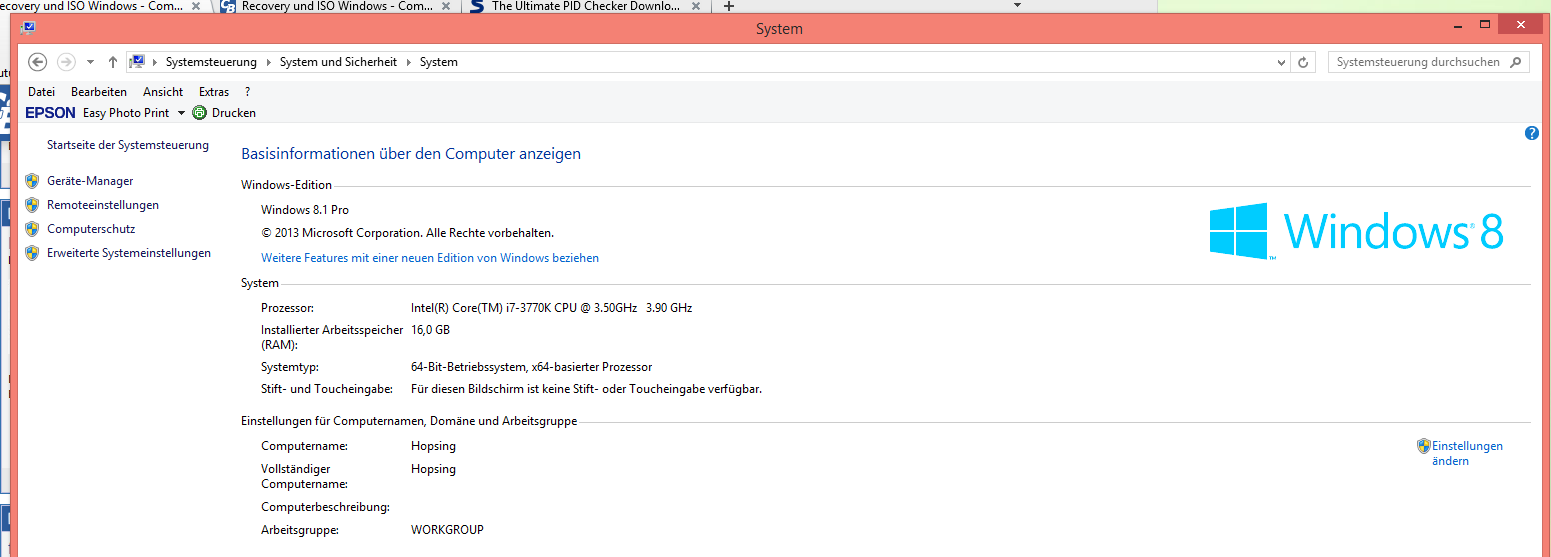Open recent locations dropdown arrow

(x=90, y=62)
